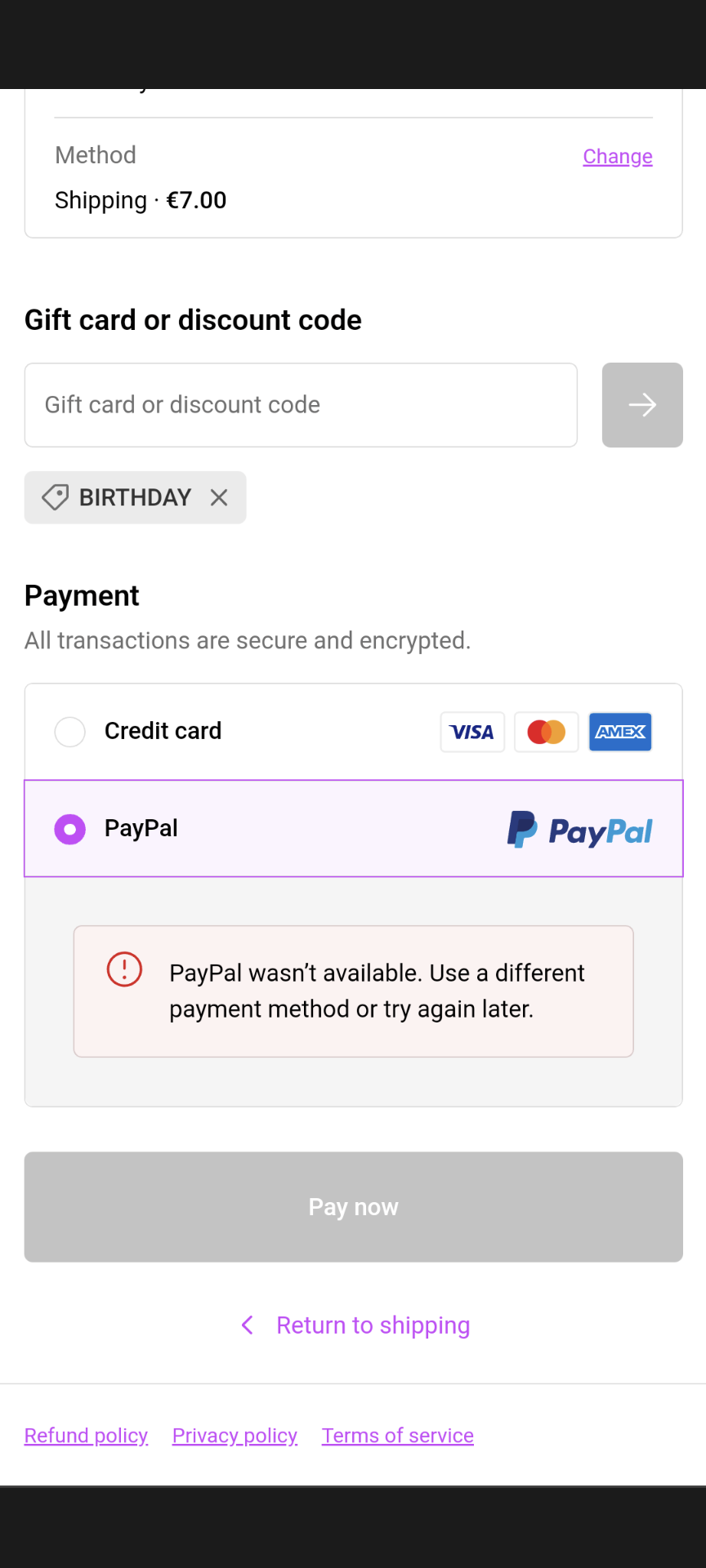Viewport: 706px width, 1568px height.
Task: Open the Refund policy link
Action: point(86,1436)
